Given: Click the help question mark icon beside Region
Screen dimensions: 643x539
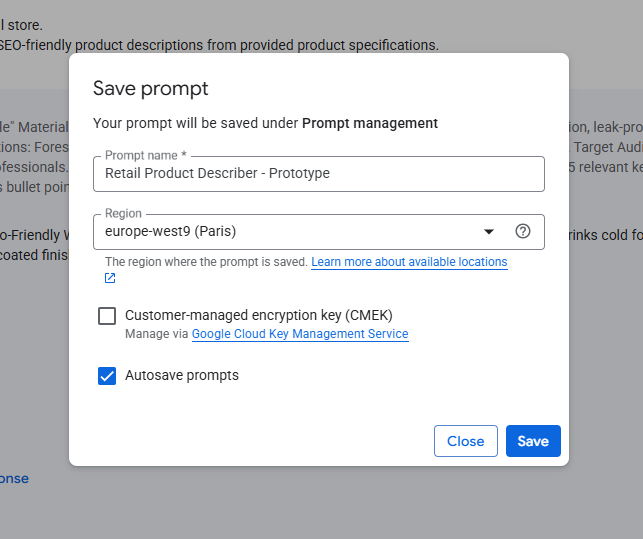Looking at the screenshot, I should [522, 231].
